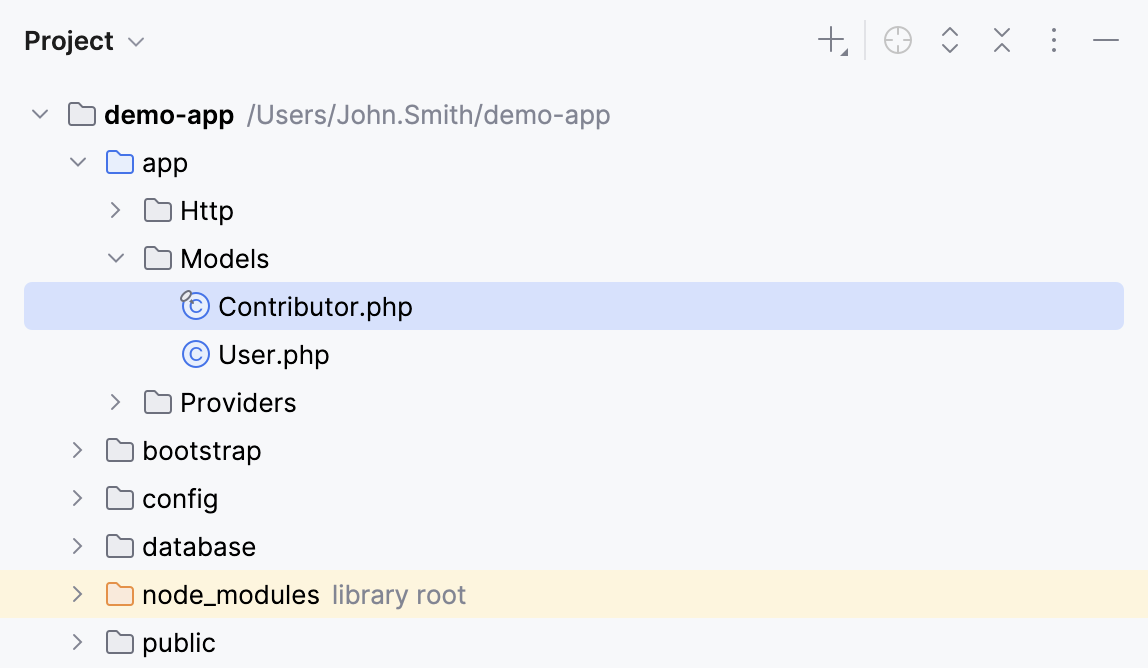
Task: Collapse the app folder
Action: pyautogui.click(x=77, y=162)
